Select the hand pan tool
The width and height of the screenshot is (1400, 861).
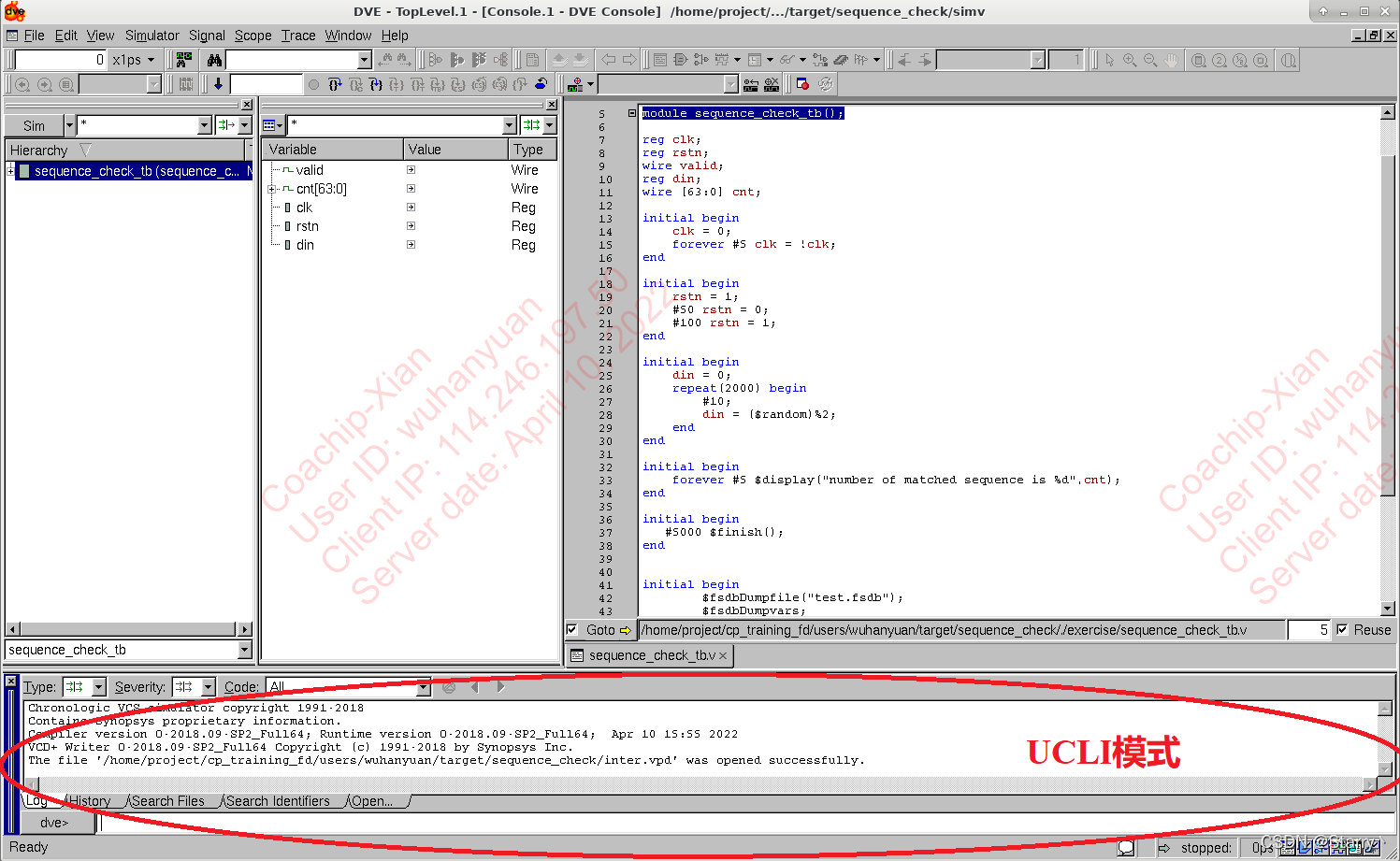1171,60
